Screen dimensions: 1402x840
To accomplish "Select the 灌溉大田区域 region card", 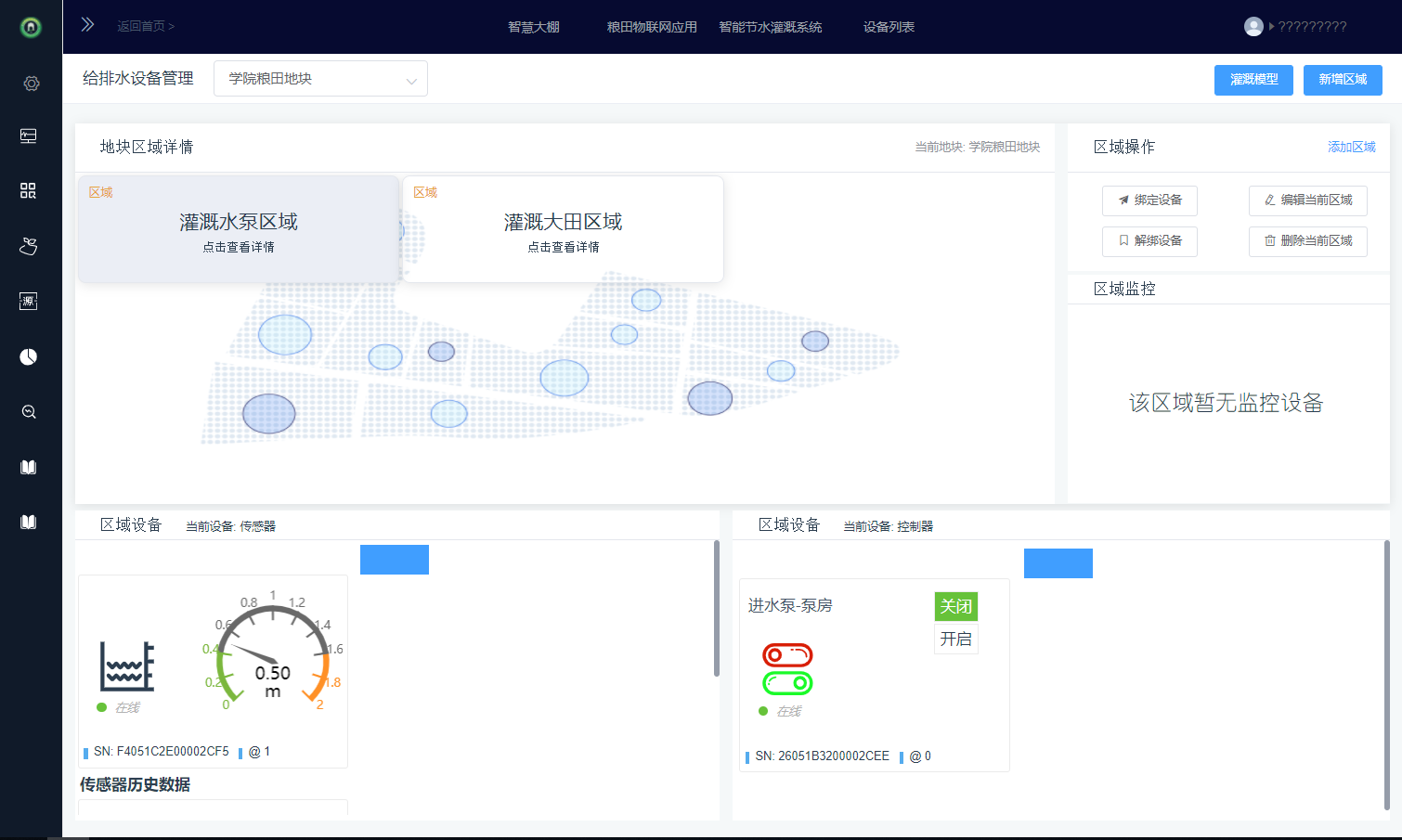I will point(562,228).
